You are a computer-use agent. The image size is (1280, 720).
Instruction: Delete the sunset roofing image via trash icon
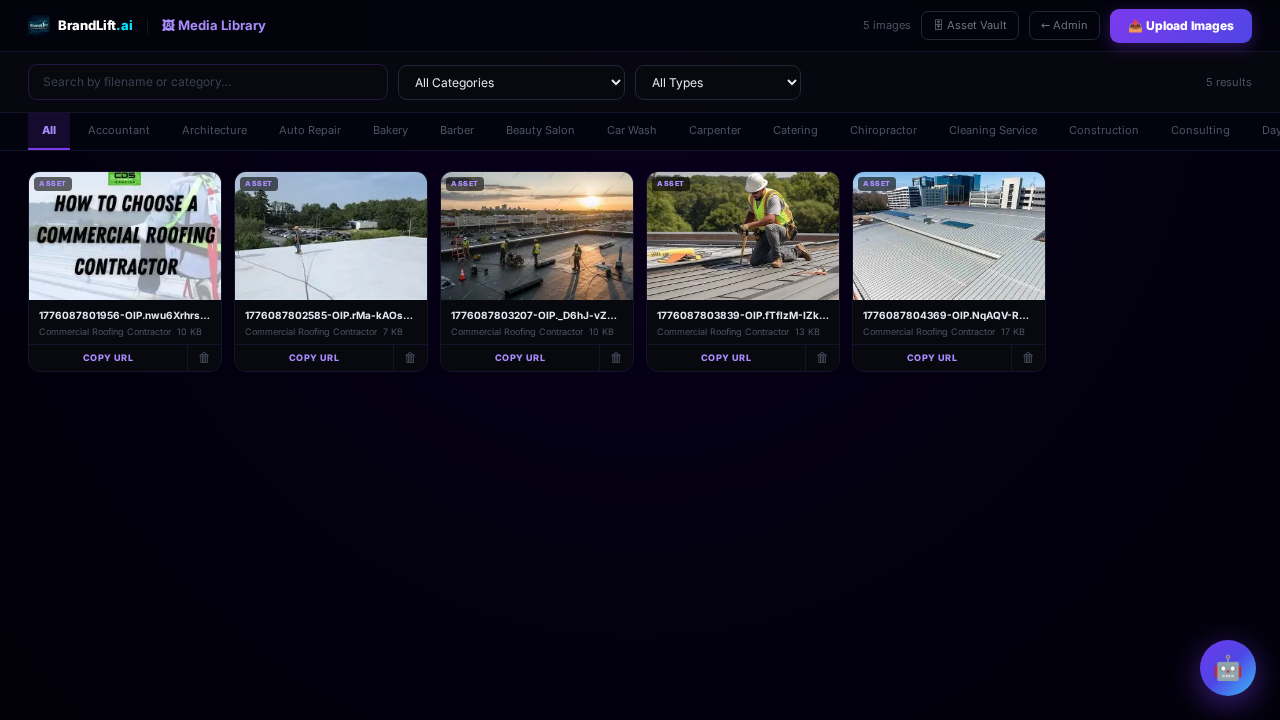click(x=616, y=358)
